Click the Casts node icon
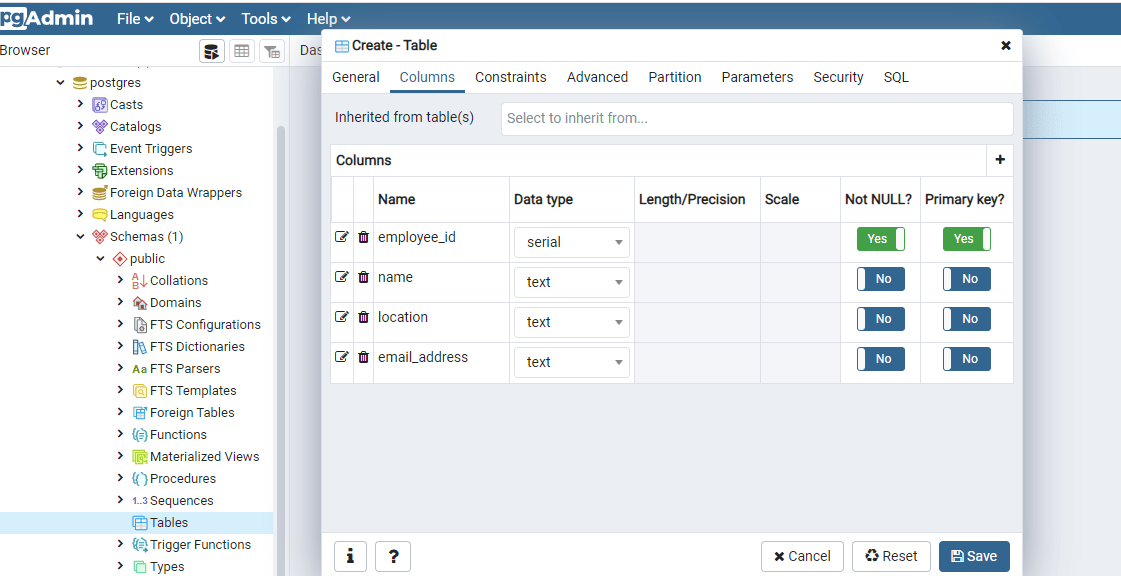The height and width of the screenshot is (576, 1121). [100, 105]
